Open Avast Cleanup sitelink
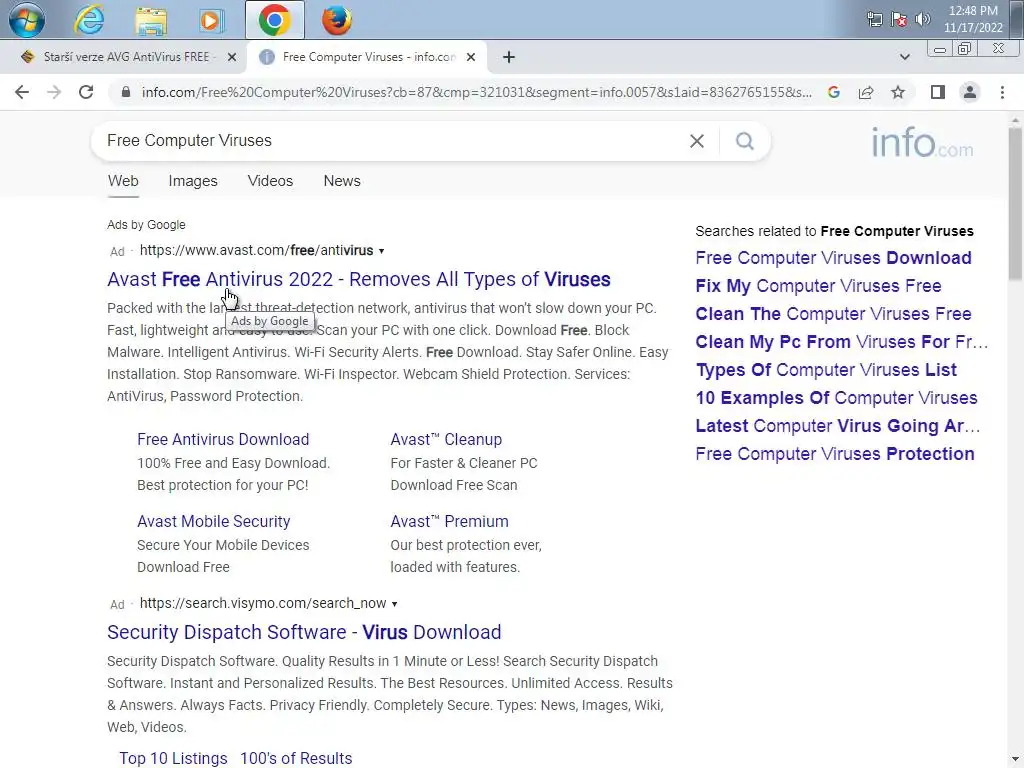 click(446, 440)
